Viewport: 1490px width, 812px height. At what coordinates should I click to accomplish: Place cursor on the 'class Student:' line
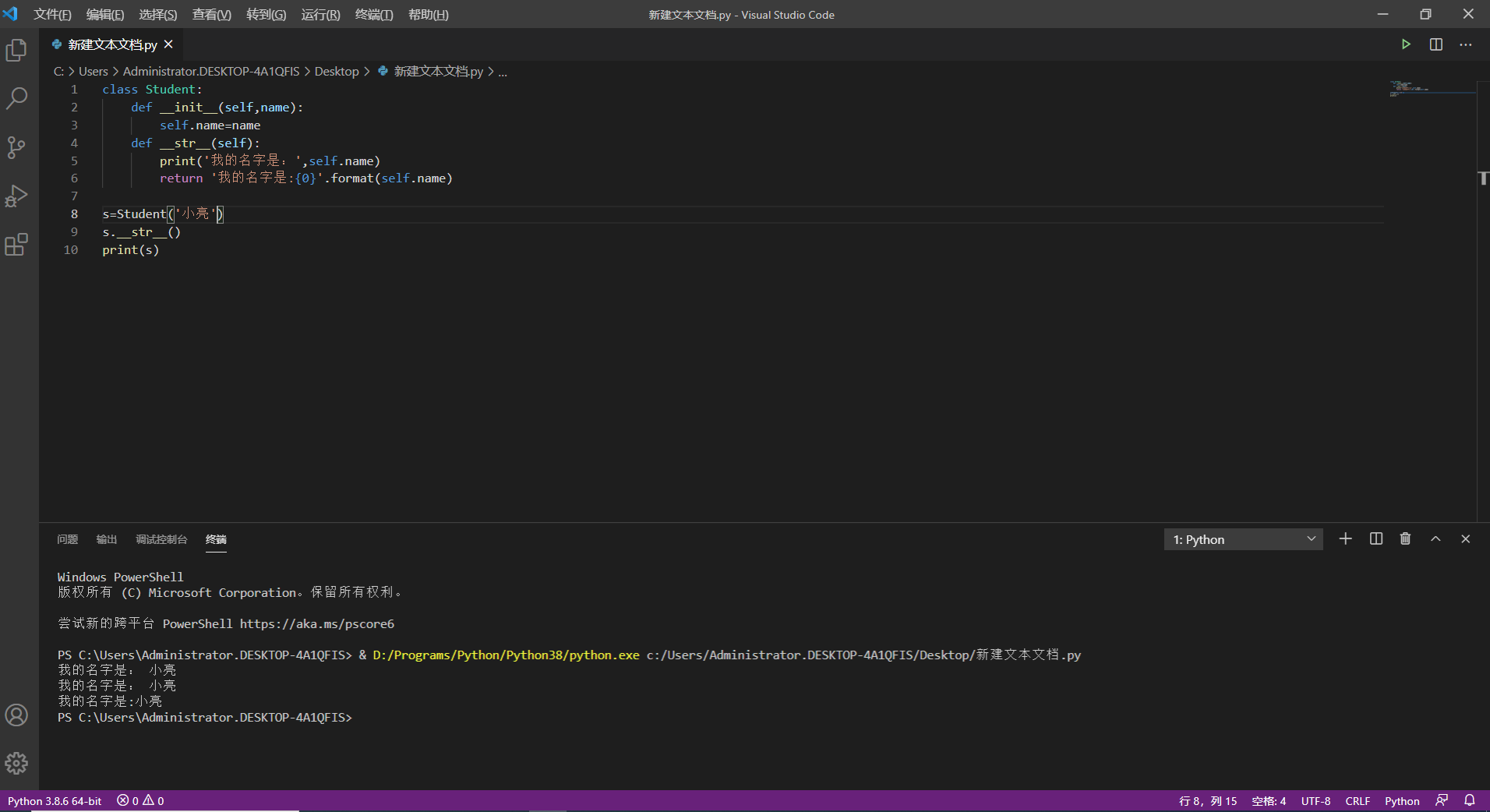pos(152,90)
